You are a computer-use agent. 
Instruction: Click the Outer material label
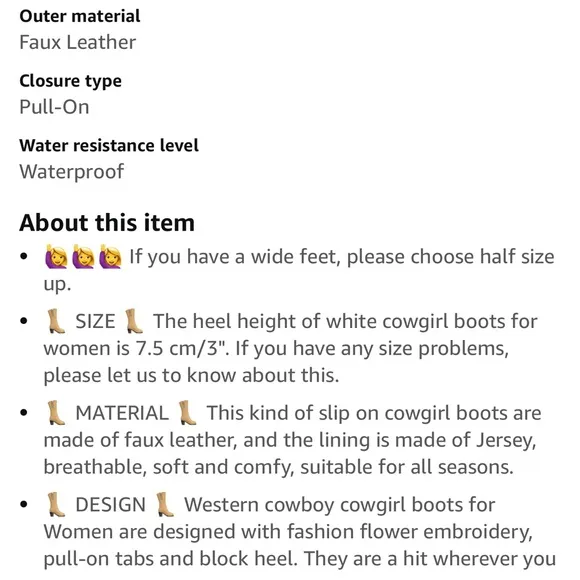pyautogui.click(x=80, y=16)
